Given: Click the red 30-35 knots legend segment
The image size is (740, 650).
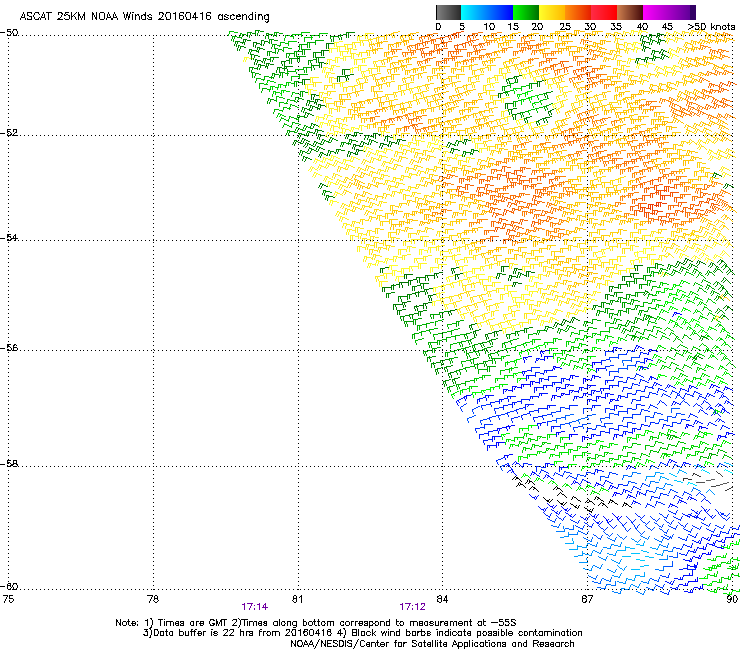Looking at the screenshot, I should [604, 12].
